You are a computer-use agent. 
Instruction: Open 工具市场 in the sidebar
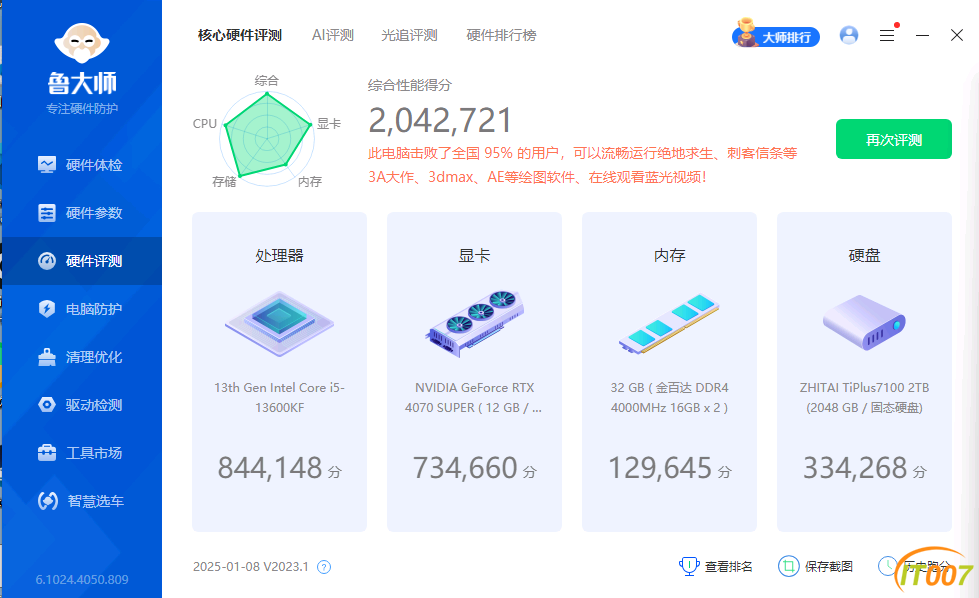click(81, 453)
